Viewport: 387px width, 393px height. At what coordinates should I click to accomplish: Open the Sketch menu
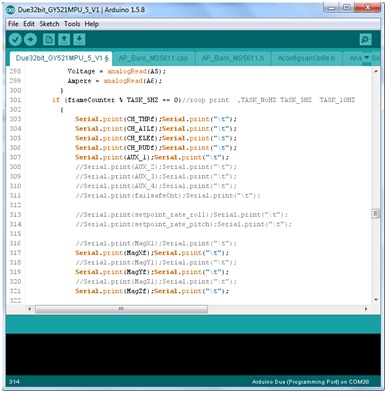(x=49, y=24)
